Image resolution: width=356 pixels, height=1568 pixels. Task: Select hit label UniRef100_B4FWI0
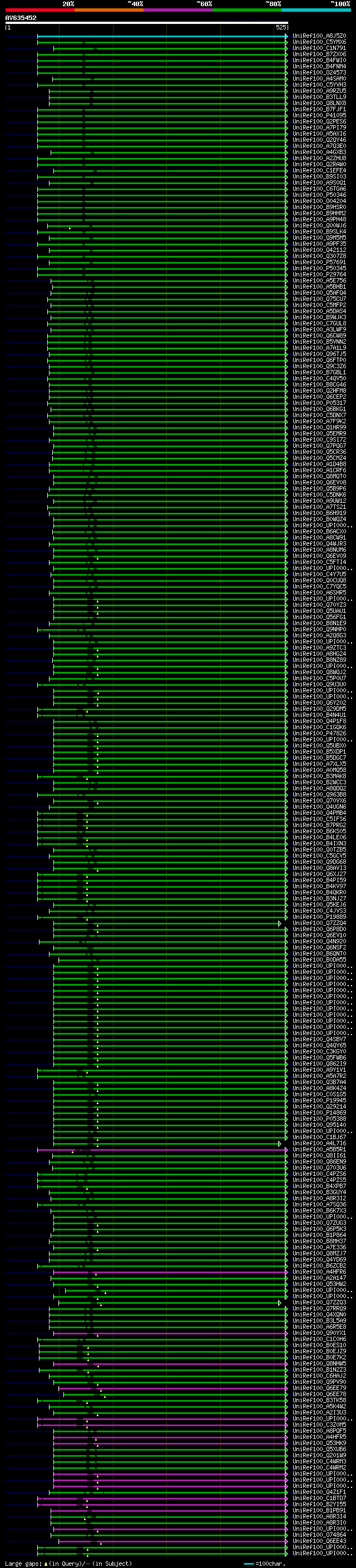pyautogui.click(x=319, y=60)
